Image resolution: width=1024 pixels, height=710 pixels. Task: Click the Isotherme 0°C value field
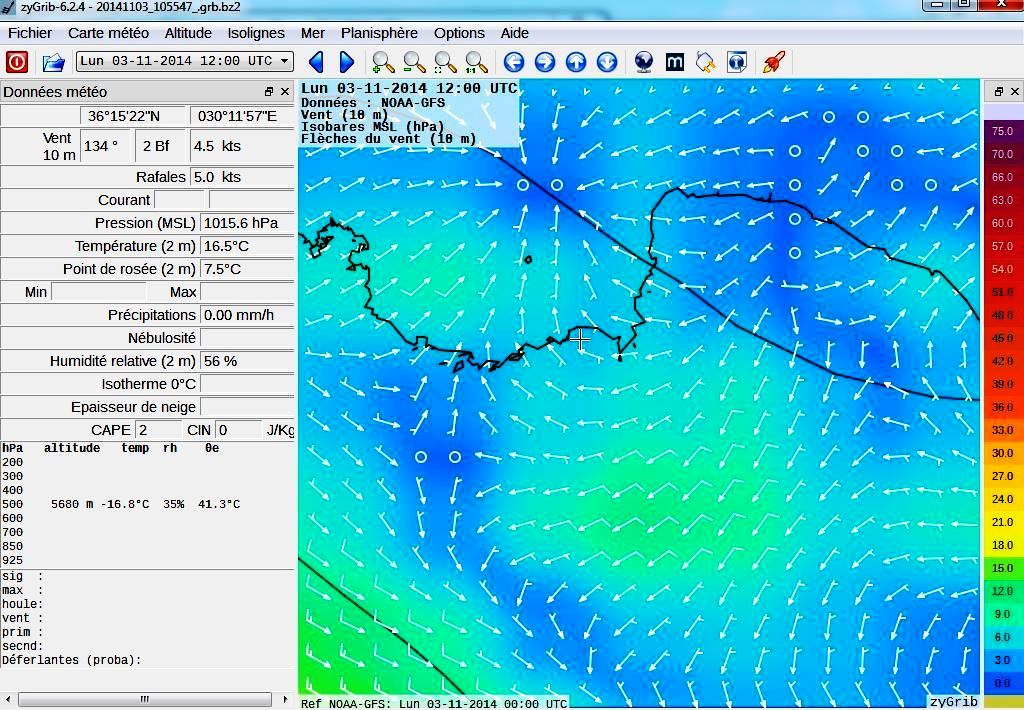point(247,384)
